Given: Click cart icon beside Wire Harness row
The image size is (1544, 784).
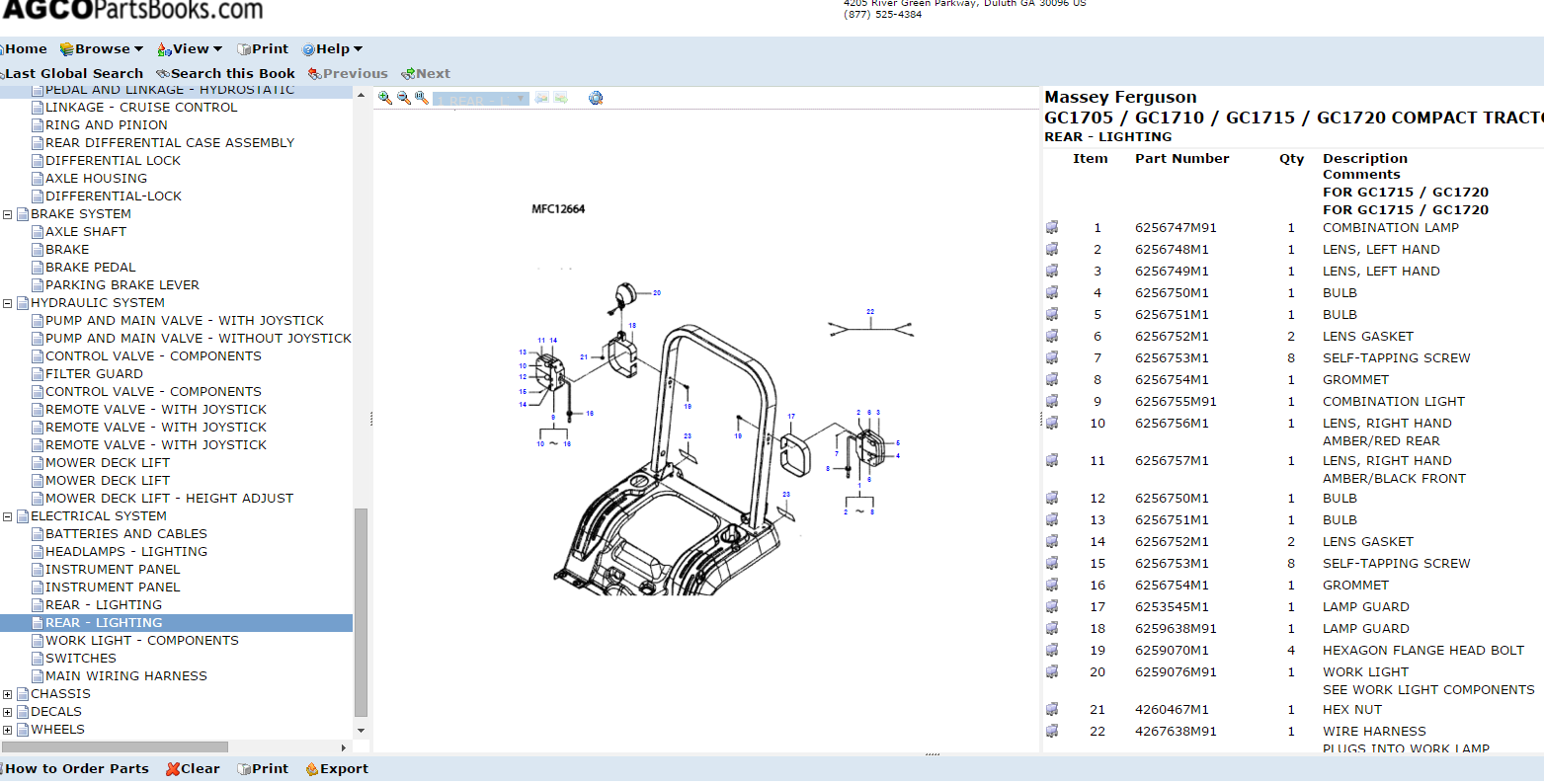Looking at the screenshot, I should 1052,732.
